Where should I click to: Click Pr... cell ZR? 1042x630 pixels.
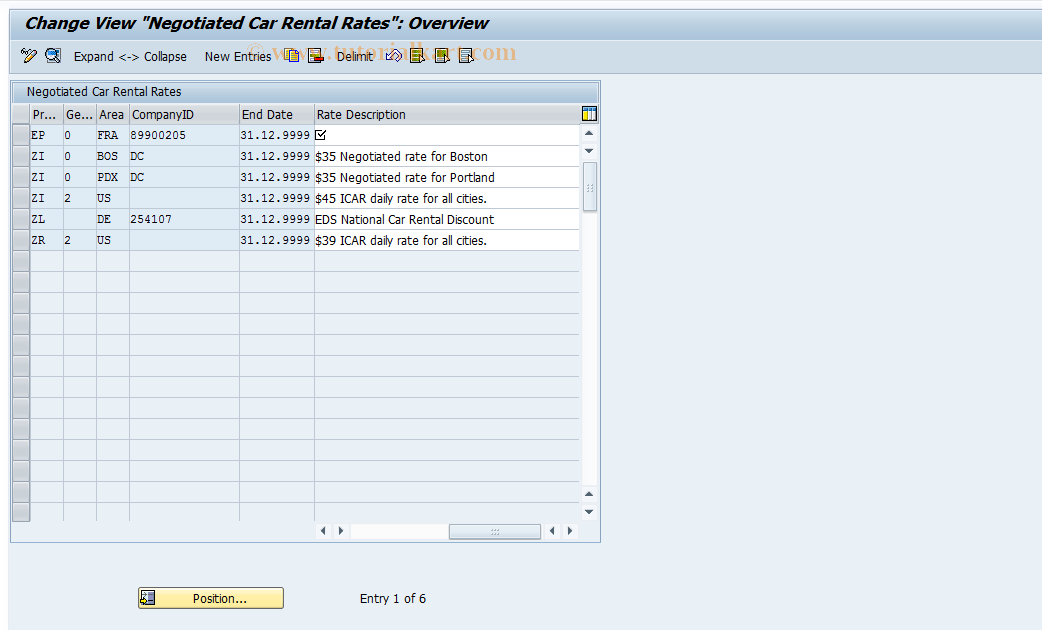tap(47, 240)
